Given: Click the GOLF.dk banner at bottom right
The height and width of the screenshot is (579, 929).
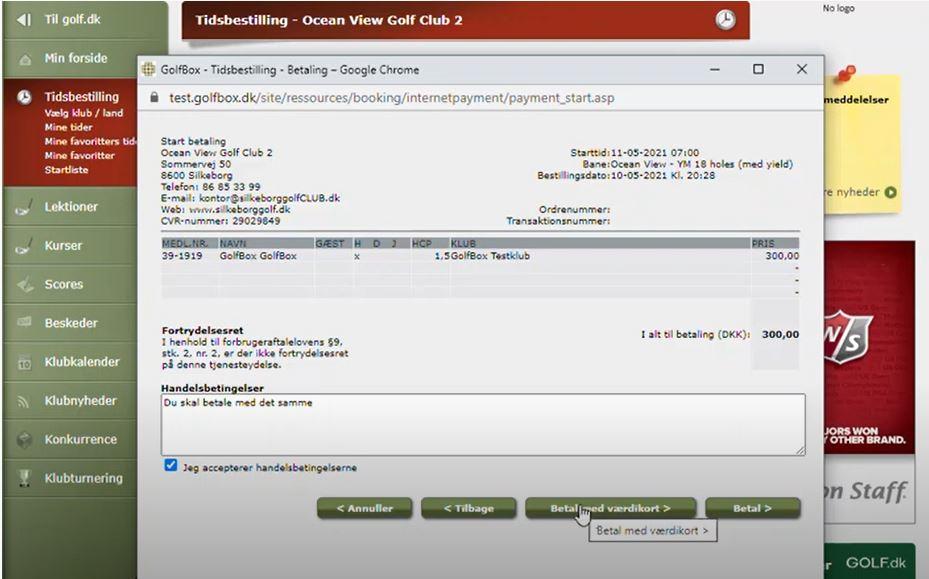Looking at the screenshot, I should 869,562.
